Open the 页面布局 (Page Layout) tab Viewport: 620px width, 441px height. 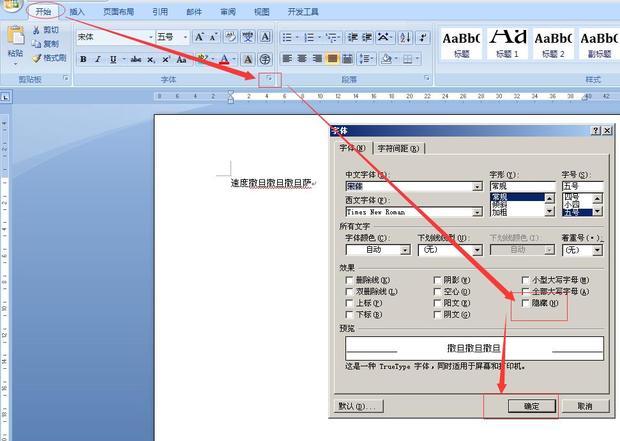point(118,12)
